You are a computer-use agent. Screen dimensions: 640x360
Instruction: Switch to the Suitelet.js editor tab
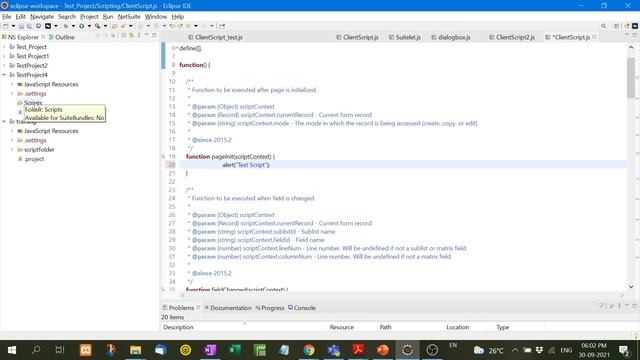coord(404,37)
